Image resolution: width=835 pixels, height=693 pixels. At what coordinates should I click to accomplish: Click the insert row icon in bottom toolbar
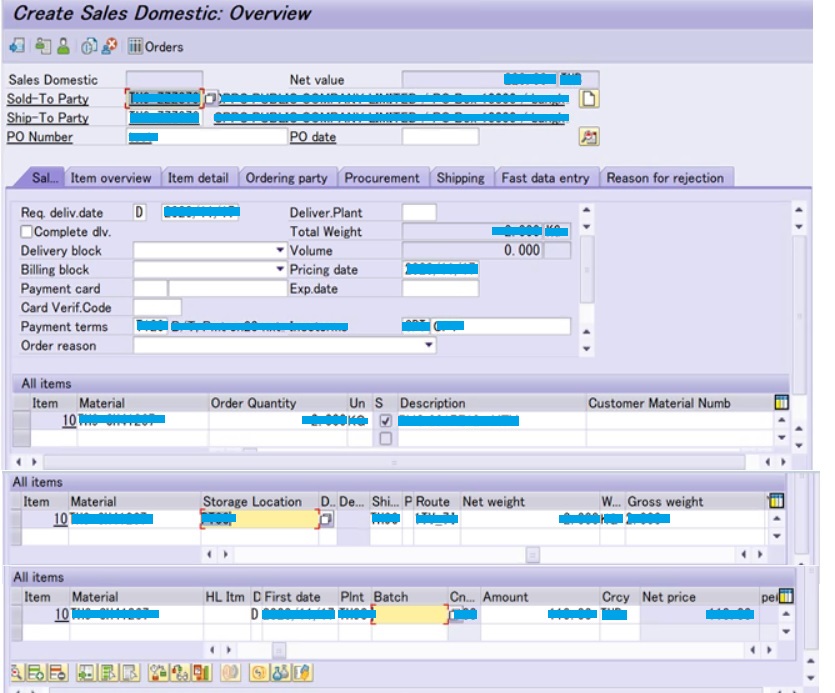coord(36,672)
